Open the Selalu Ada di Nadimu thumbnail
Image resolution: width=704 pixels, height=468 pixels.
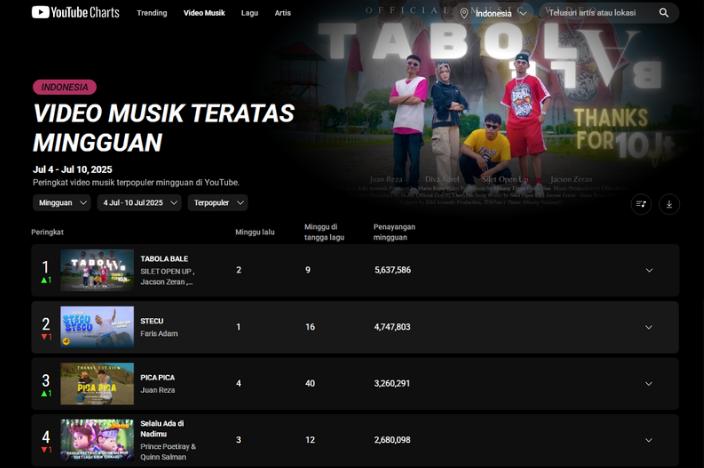pyautogui.click(x=97, y=440)
